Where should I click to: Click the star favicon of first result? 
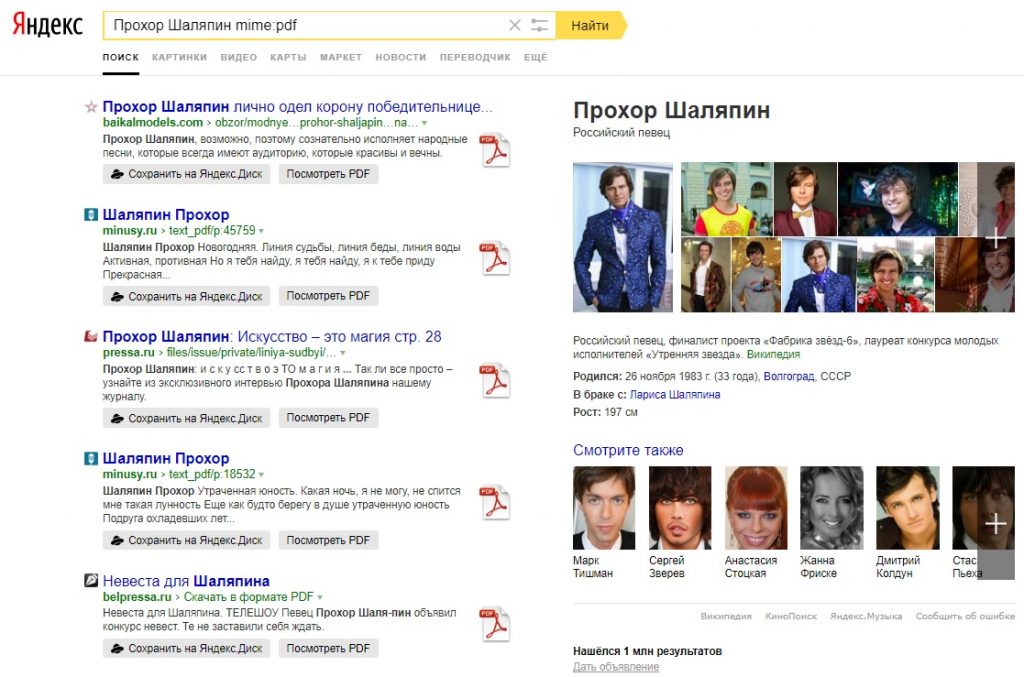click(x=91, y=107)
